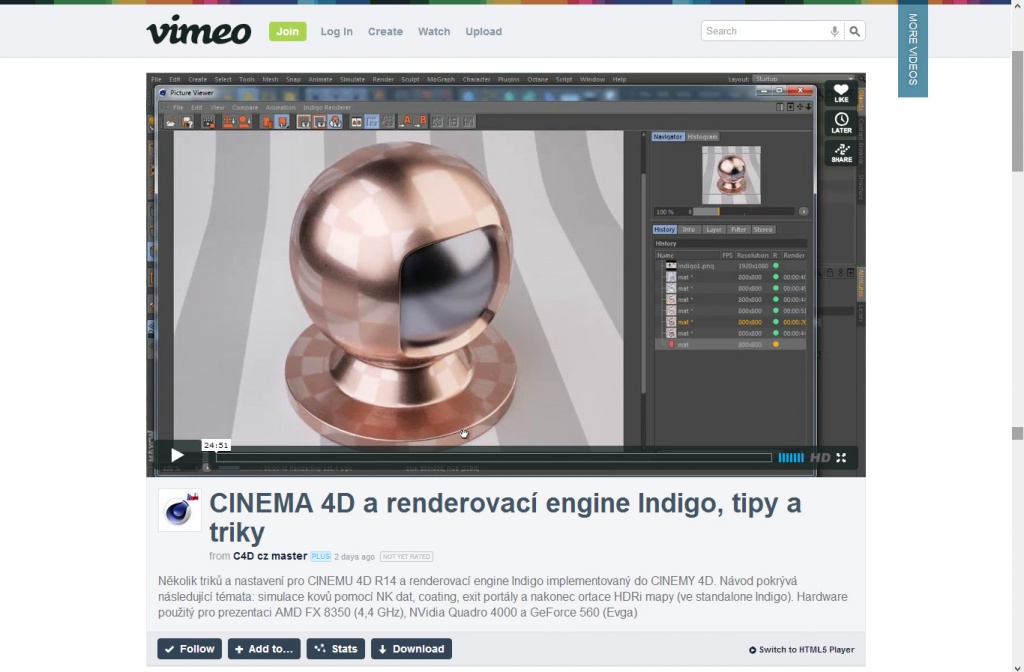
Task: Open the MORE VIDEOS side tab
Action: tap(912, 49)
